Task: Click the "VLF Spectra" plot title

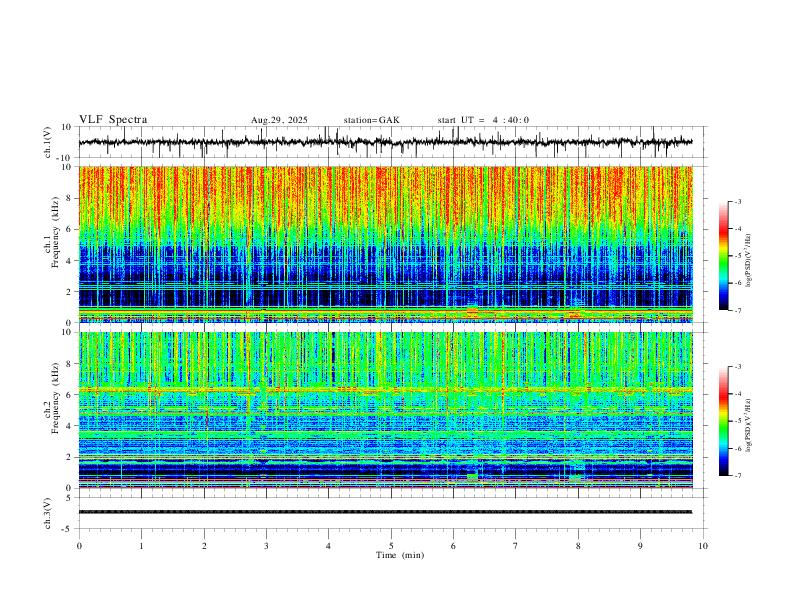Action: (x=113, y=120)
